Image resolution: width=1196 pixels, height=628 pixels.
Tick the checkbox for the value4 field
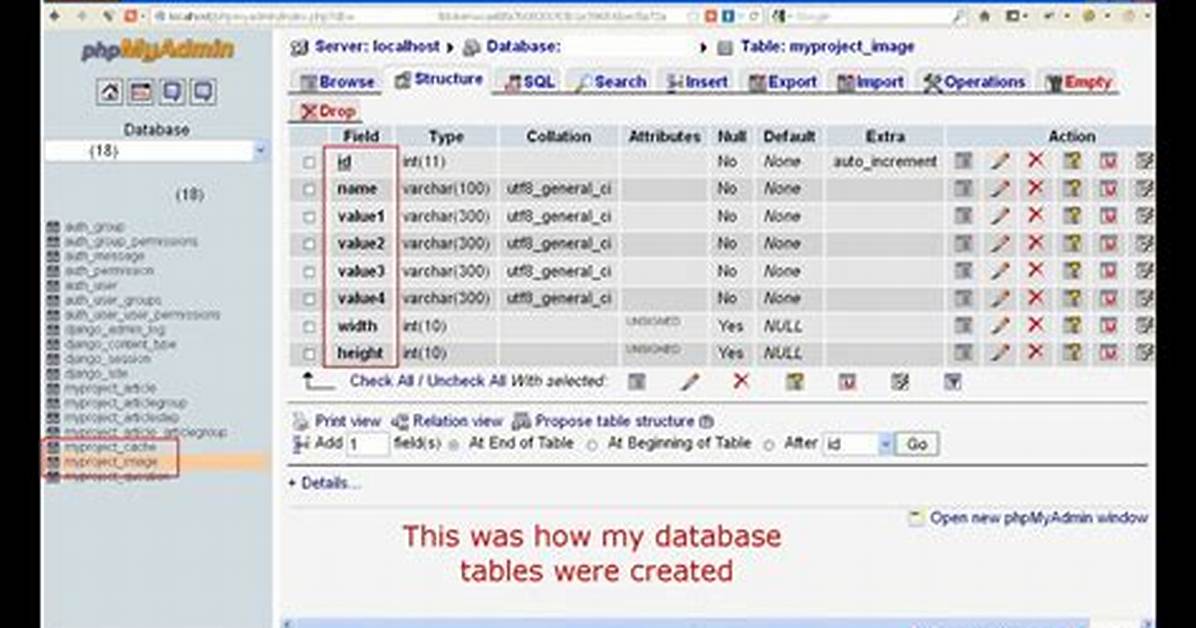[309, 299]
